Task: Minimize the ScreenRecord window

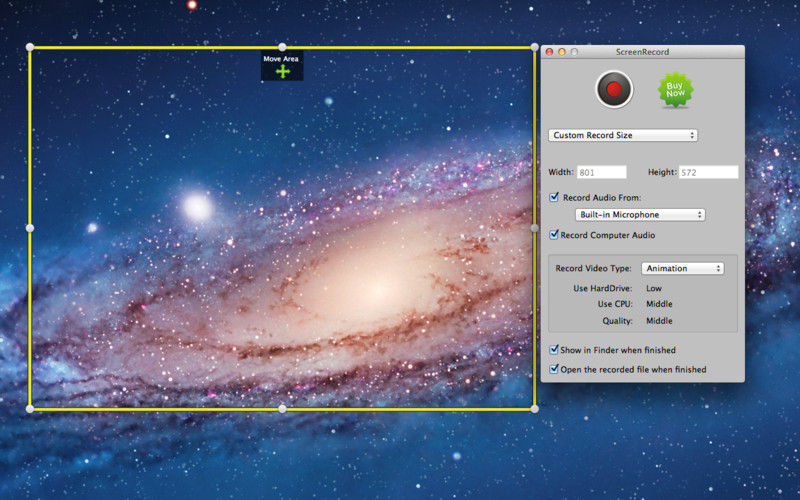Action: tap(562, 52)
